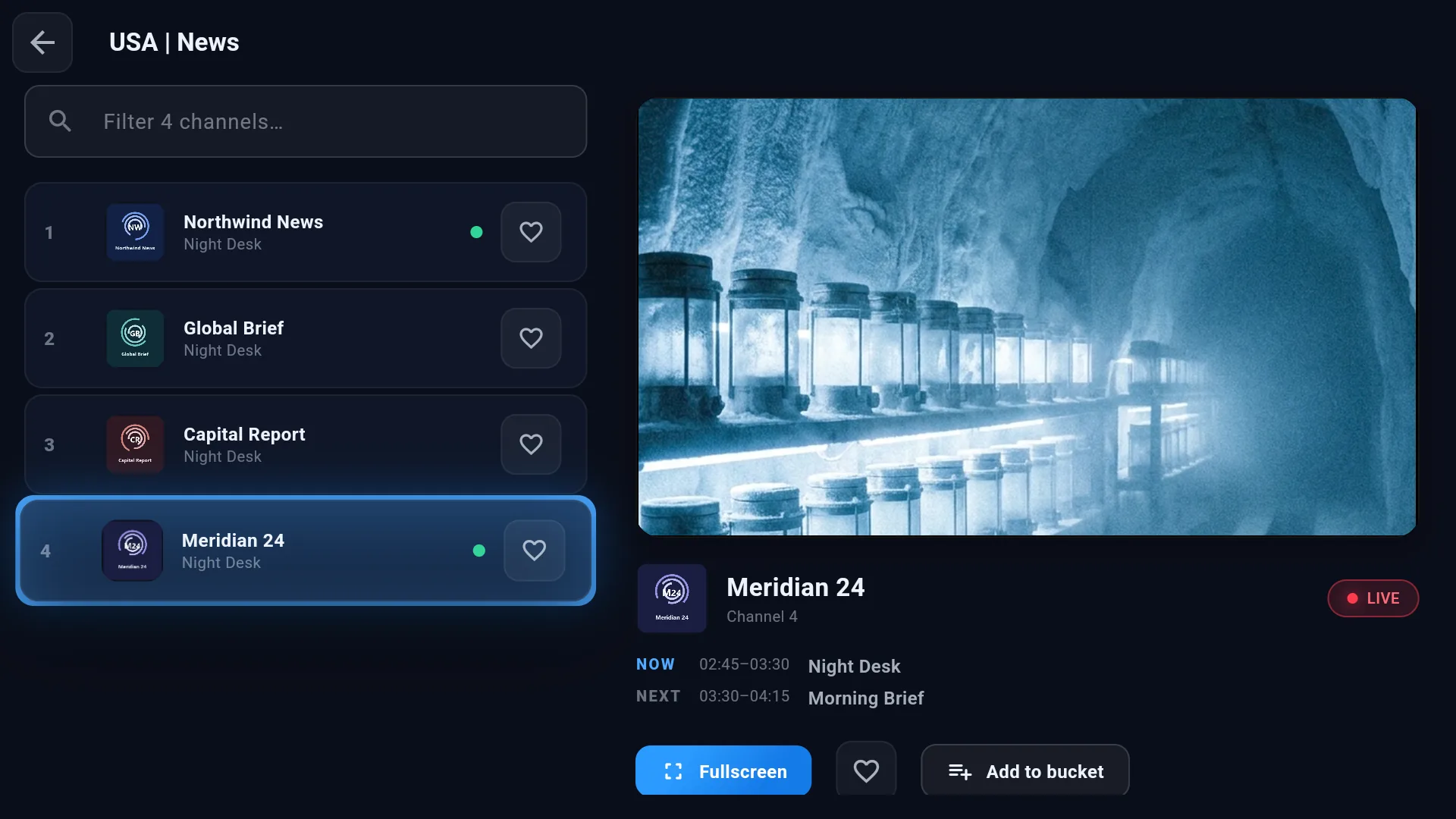
Task: Select the Capital Report channel name
Action: pyautogui.click(x=244, y=435)
